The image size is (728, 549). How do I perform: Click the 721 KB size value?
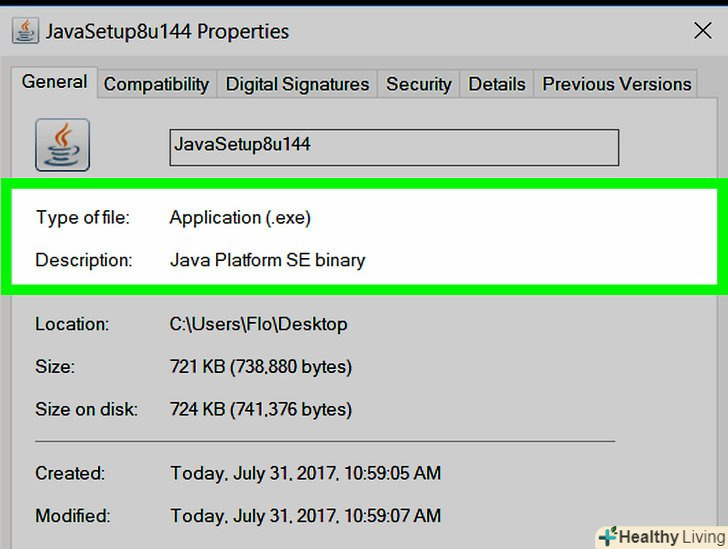pyautogui.click(x=260, y=367)
